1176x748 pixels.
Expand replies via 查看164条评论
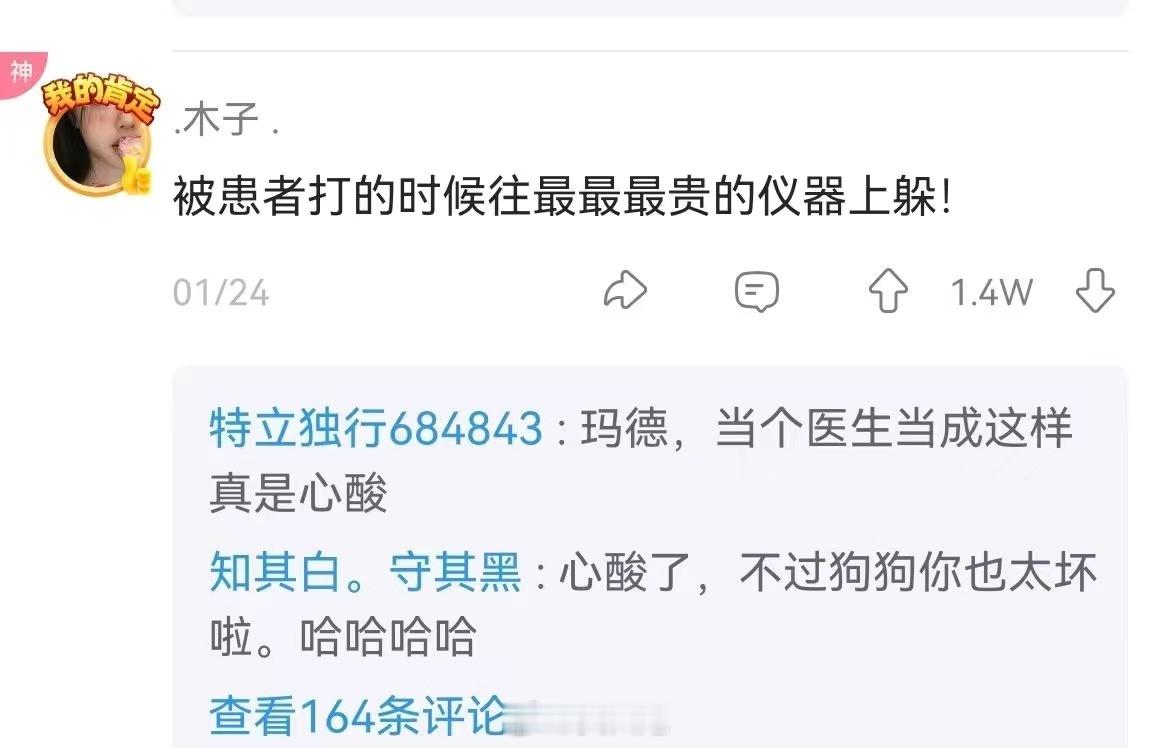pyautogui.click(x=359, y=716)
